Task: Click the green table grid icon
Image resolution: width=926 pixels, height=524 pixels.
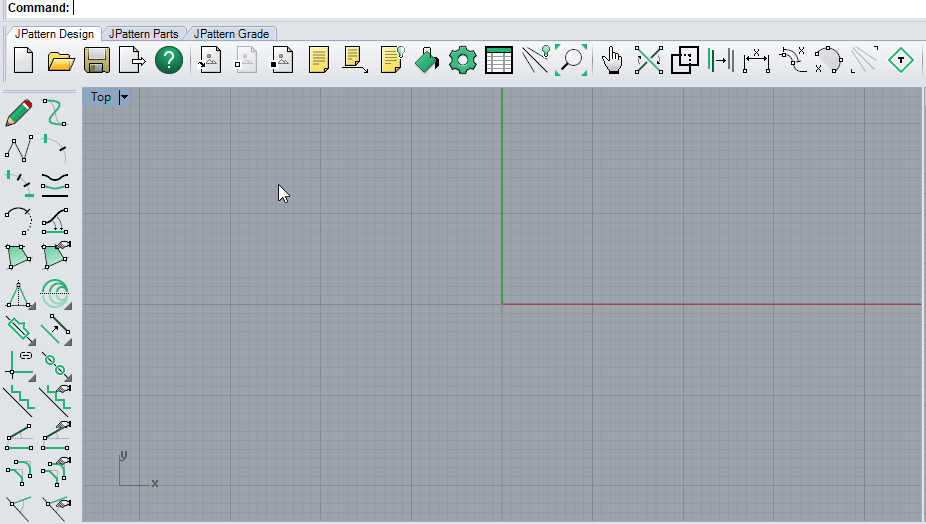Action: tap(498, 61)
